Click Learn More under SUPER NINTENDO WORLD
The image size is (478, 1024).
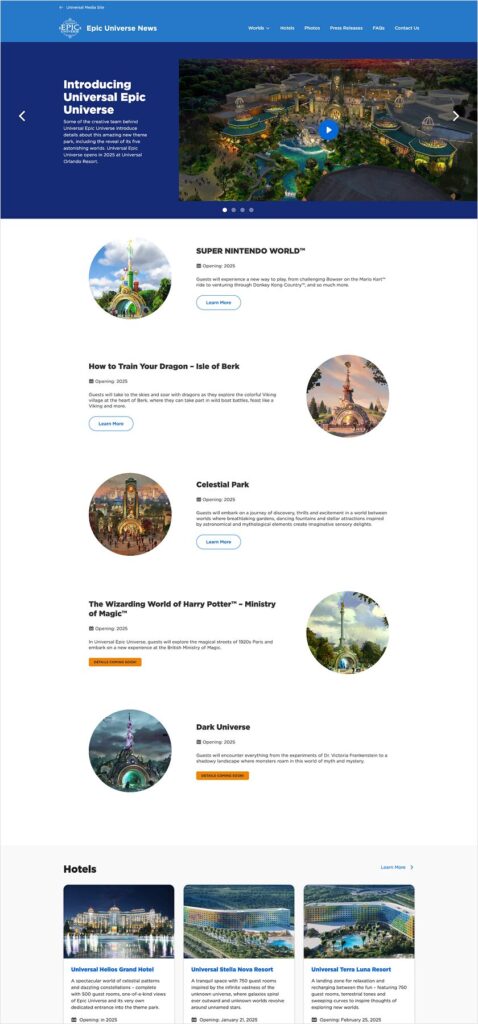(x=219, y=302)
